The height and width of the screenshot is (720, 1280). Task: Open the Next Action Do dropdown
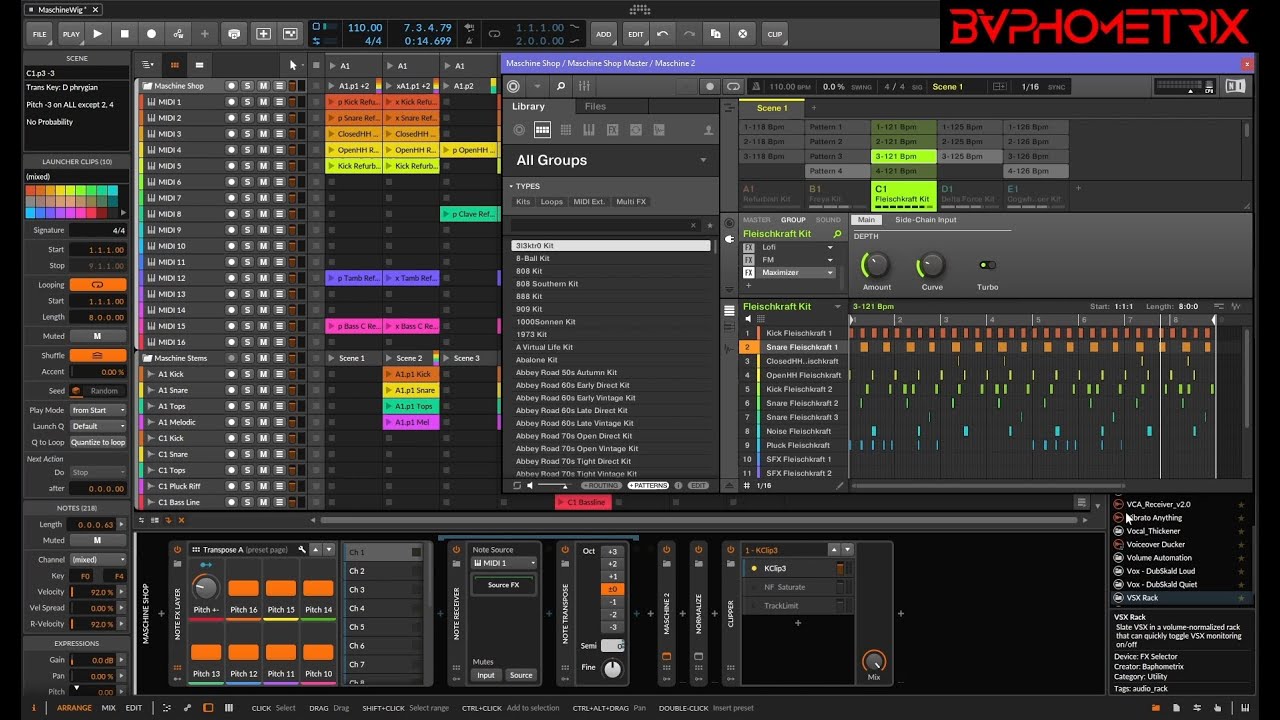pos(98,472)
